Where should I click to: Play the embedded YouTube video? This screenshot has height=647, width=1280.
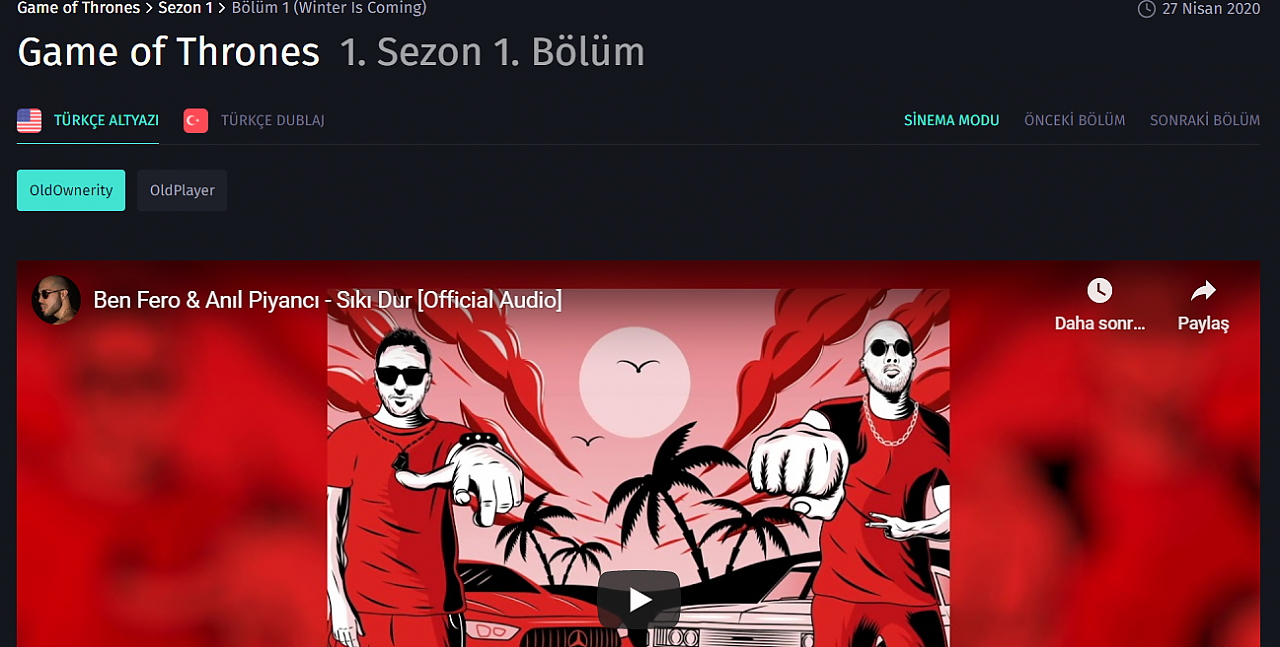638,599
